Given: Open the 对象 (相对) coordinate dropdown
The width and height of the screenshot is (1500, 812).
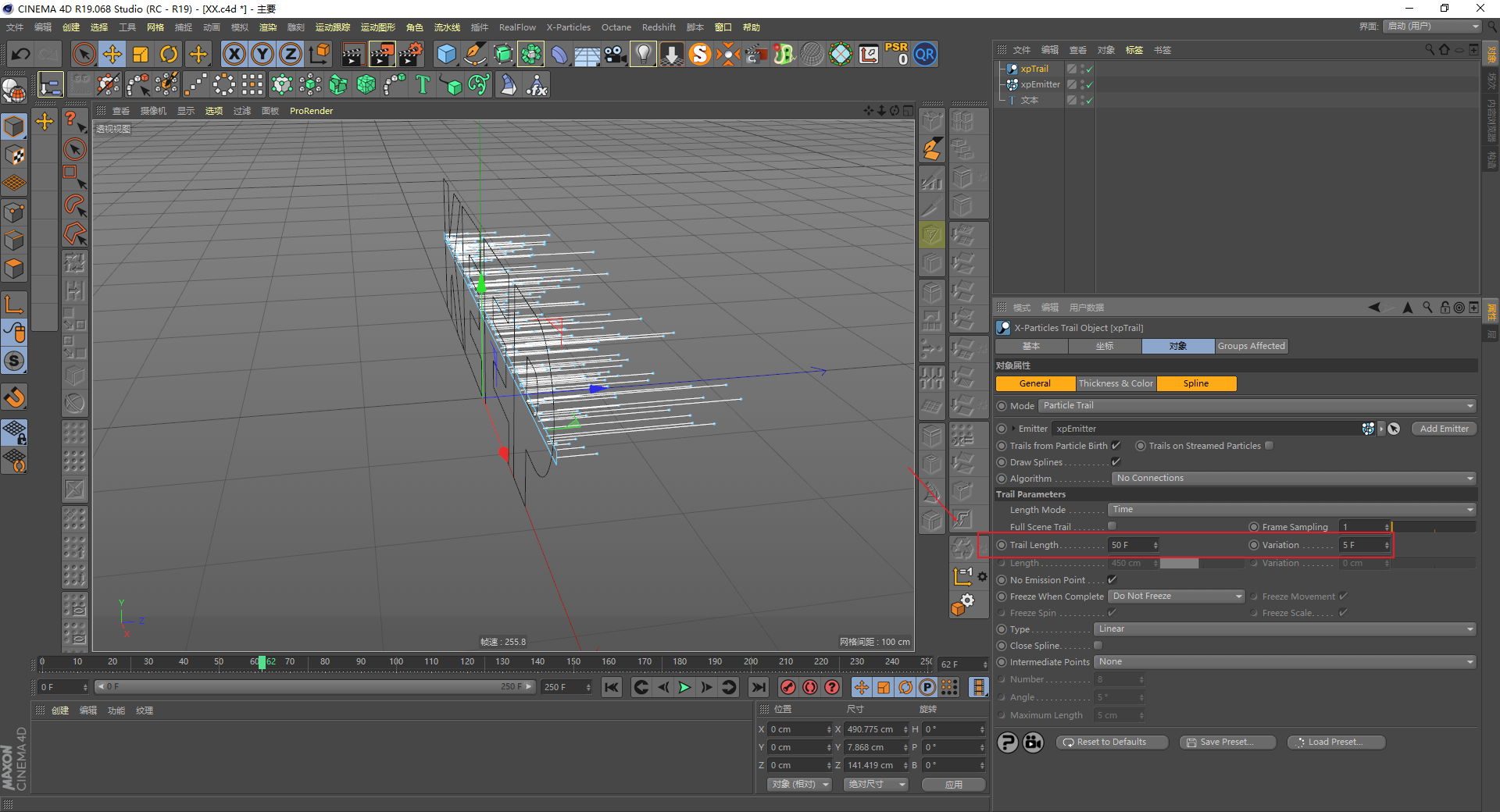Looking at the screenshot, I should [x=799, y=784].
